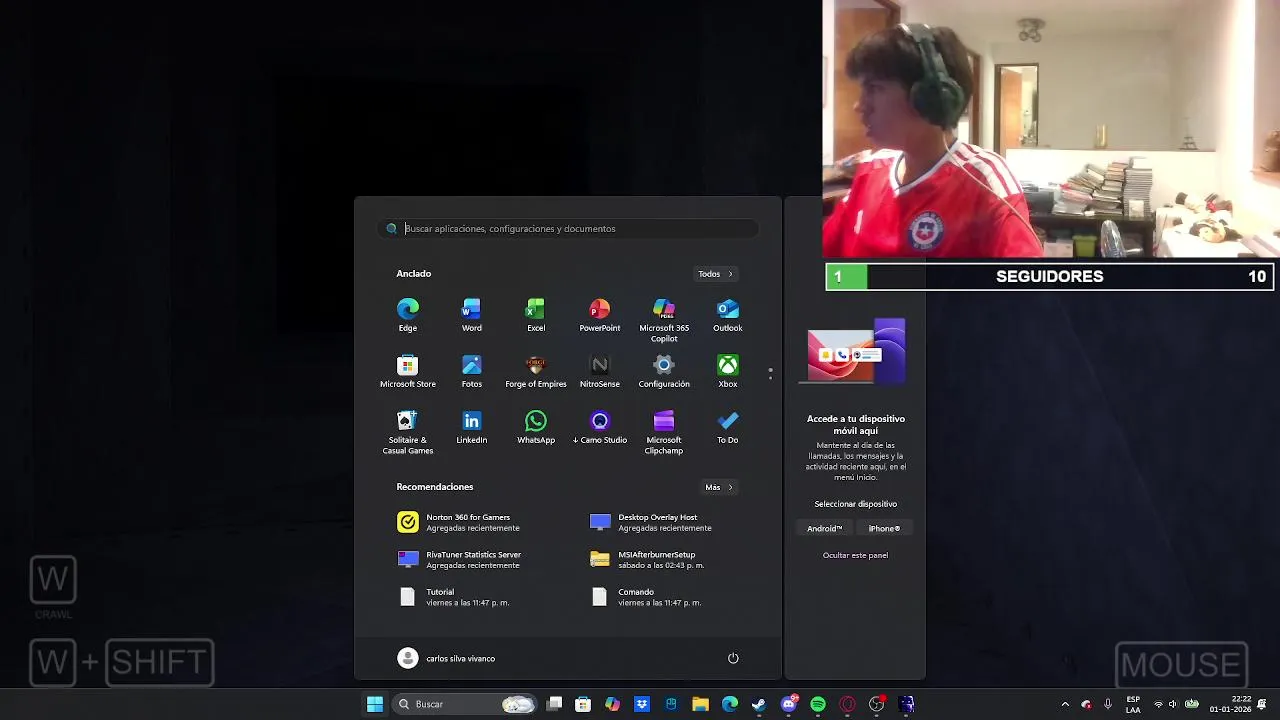
Task: Launch Word from the Start menu
Action: tap(472, 315)
